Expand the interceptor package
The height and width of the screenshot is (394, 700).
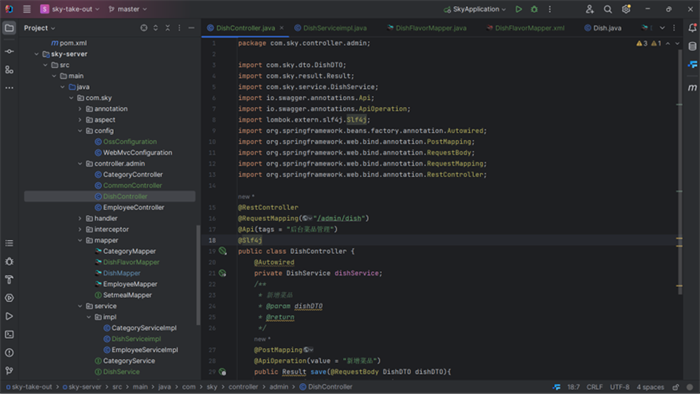80,229
